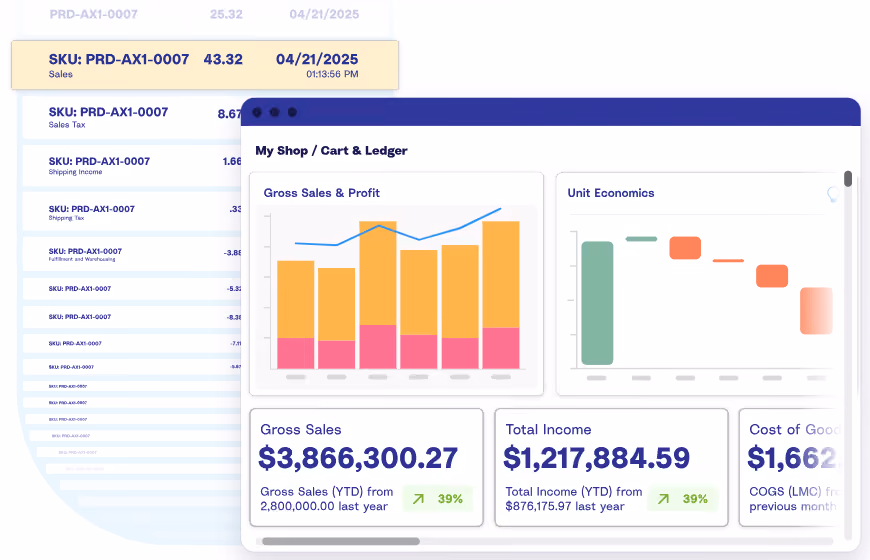Select the Shipping Income ledger row
870x560 pixels.
coord(132,165)
